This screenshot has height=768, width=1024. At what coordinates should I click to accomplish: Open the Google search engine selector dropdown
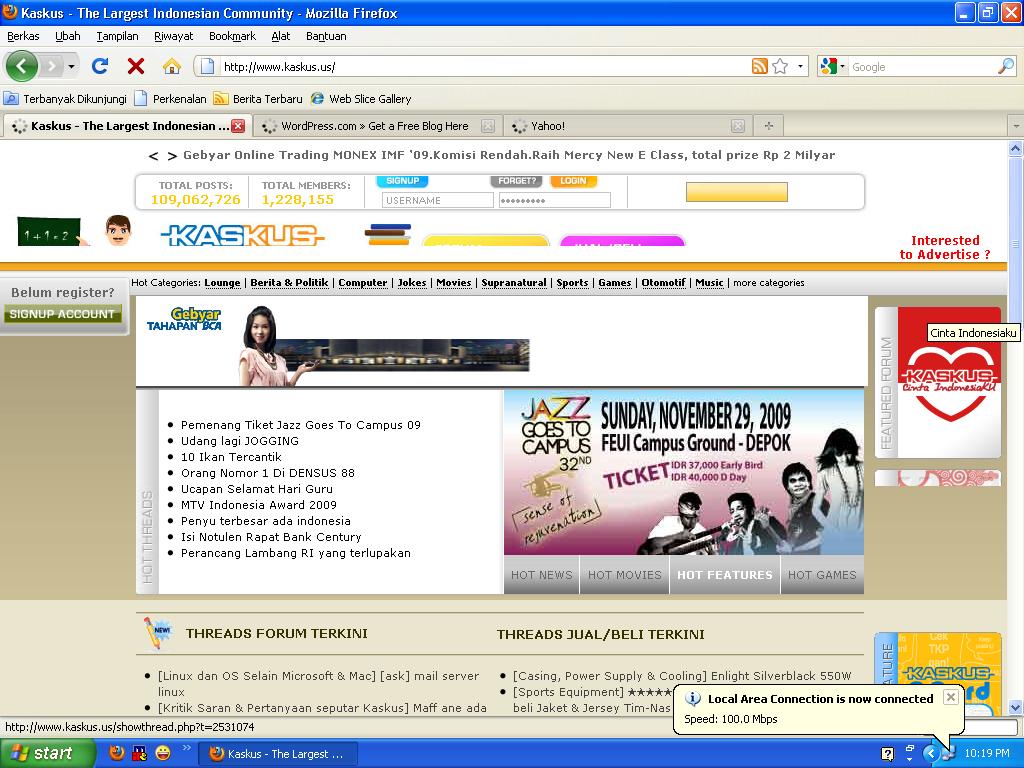click(833, 66)
